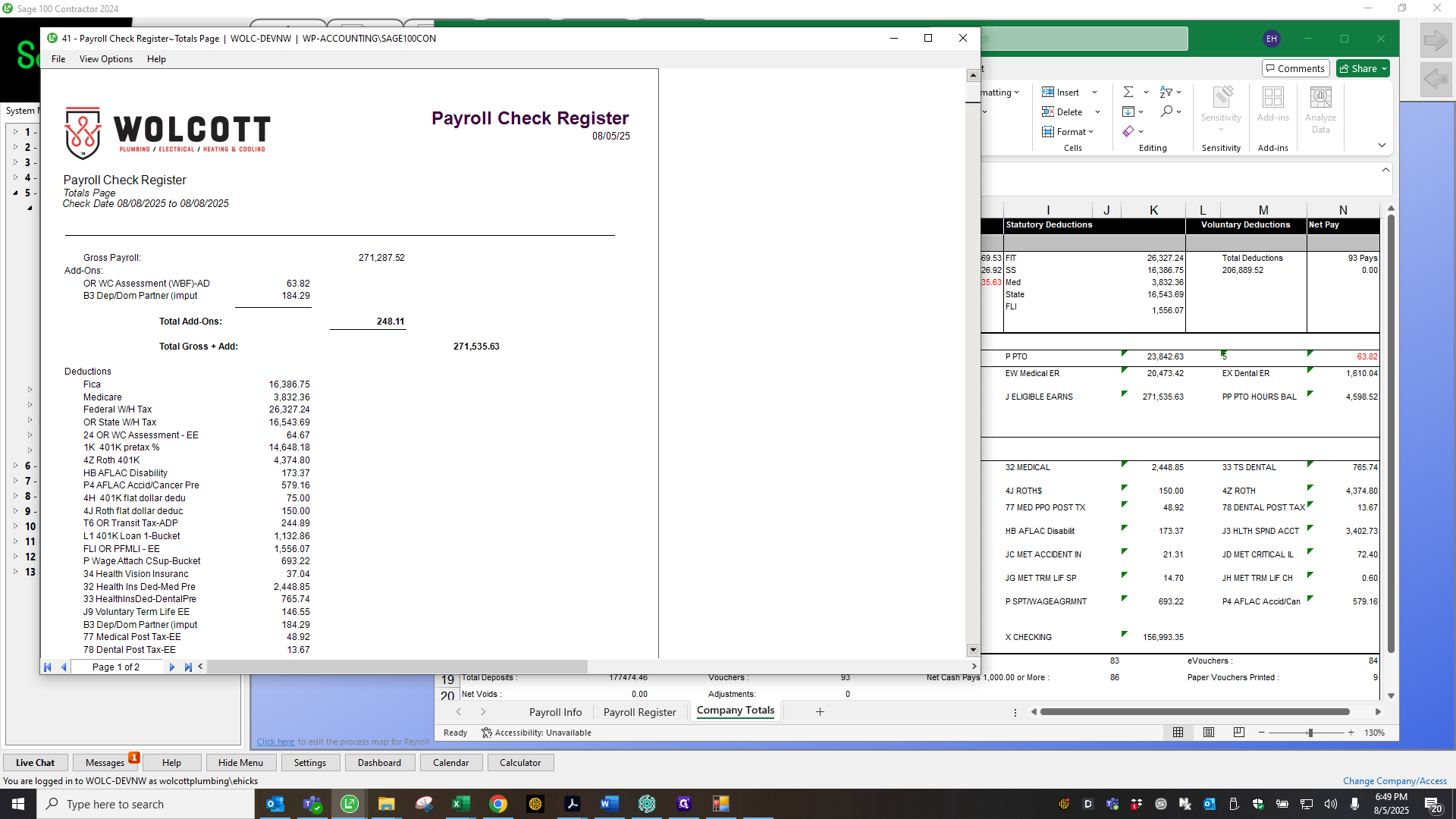
Task: Select the Company Totals sheet tab
Action: tap(736, 711)
